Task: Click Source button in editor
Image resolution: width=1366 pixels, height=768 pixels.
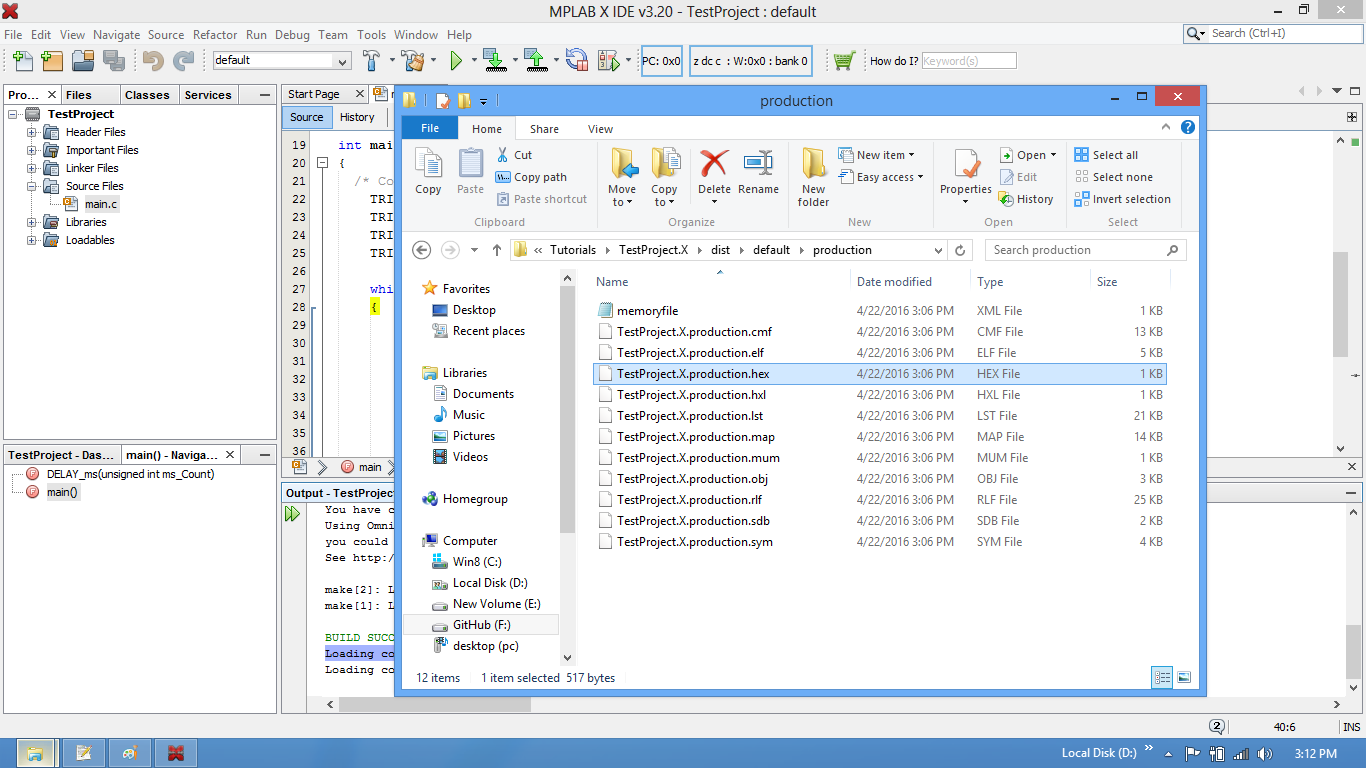Action: tap(307, 117)
